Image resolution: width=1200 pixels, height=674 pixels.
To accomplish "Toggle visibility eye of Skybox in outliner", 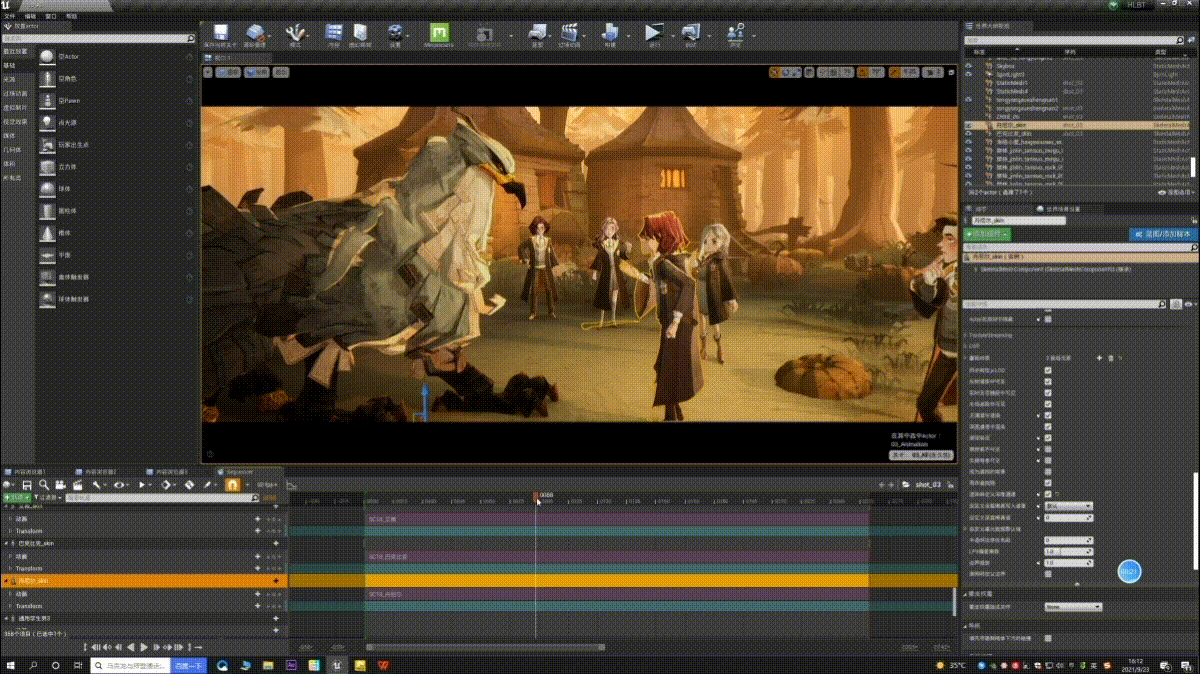I will [968, 66].
